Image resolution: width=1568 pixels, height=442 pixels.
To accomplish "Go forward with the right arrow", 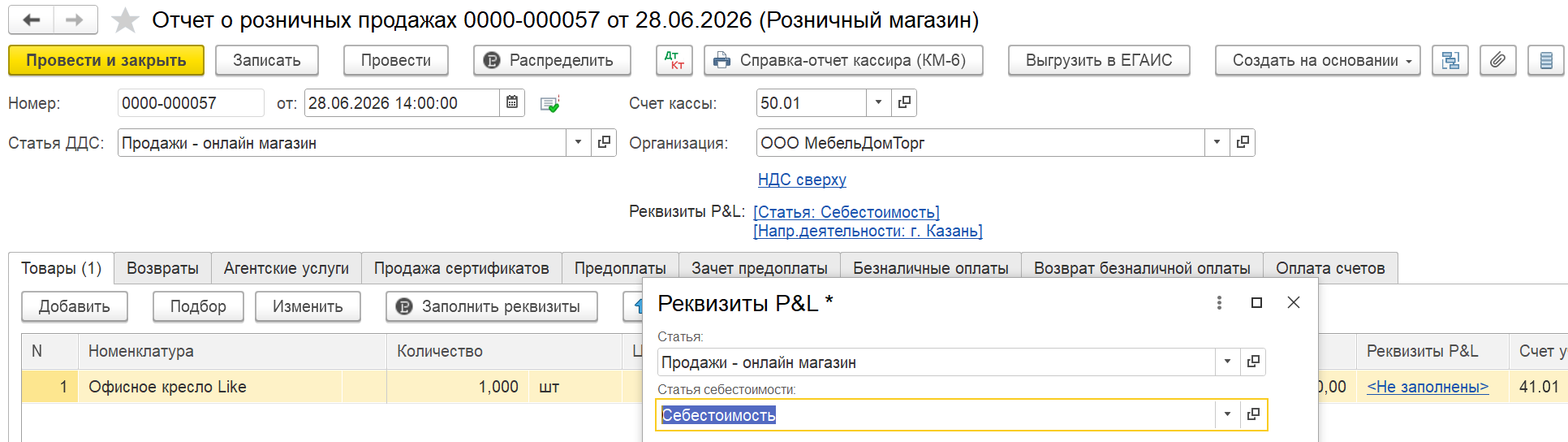I will click(75, 20).
